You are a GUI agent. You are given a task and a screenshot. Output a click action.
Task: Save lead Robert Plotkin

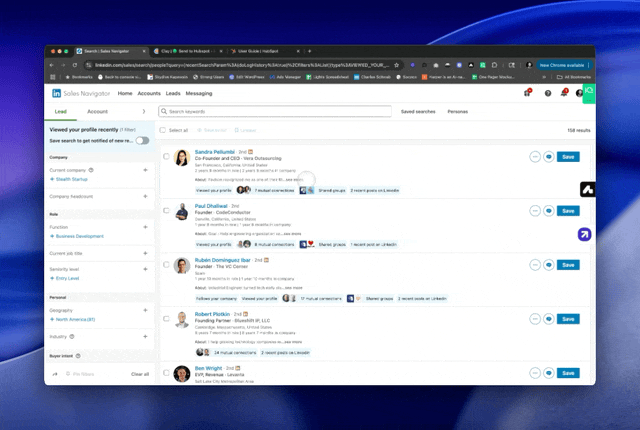[x=568, y=319]
